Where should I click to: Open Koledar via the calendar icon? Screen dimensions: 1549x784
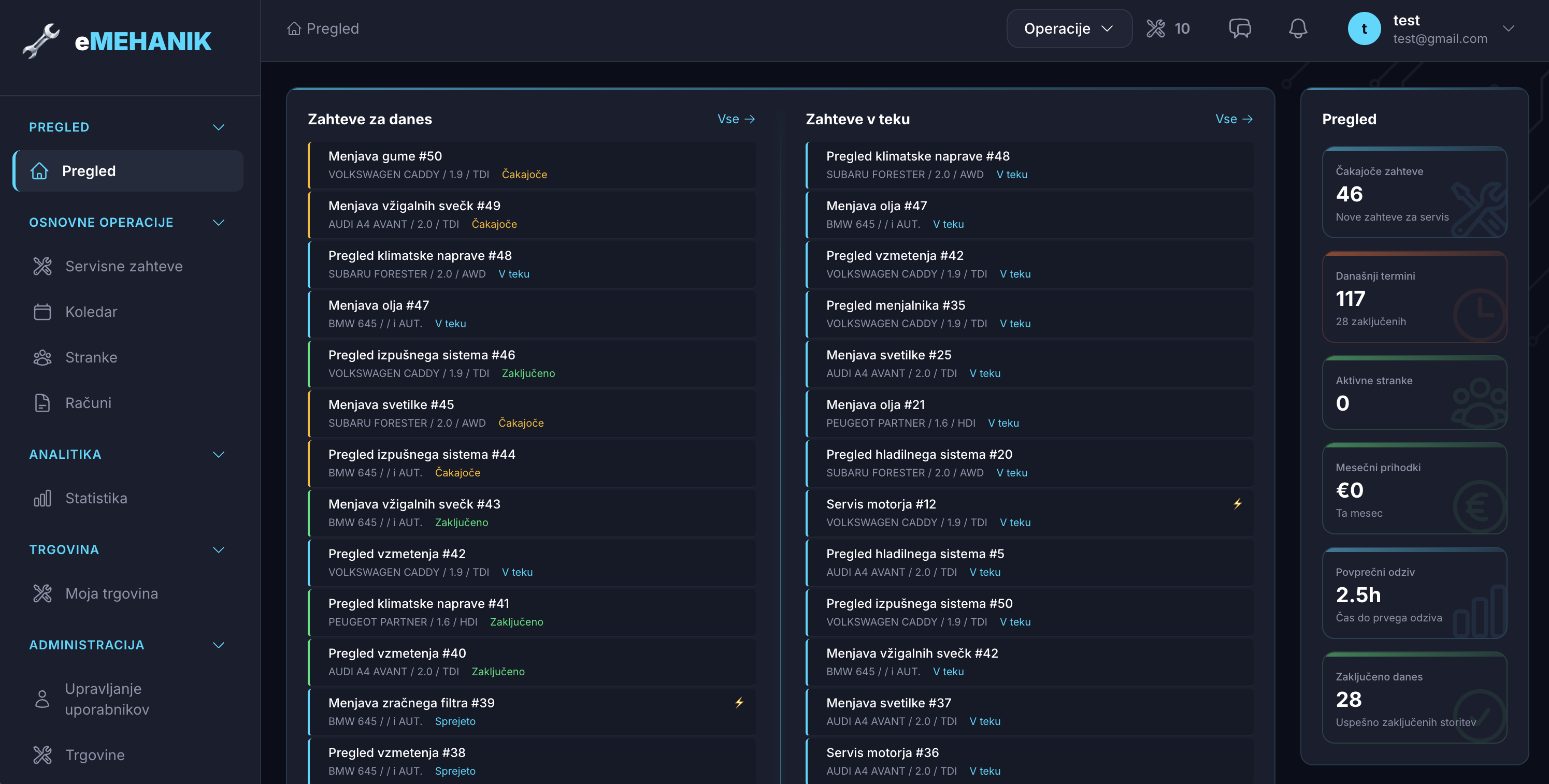pyautogui.click(x=41, y=311)
